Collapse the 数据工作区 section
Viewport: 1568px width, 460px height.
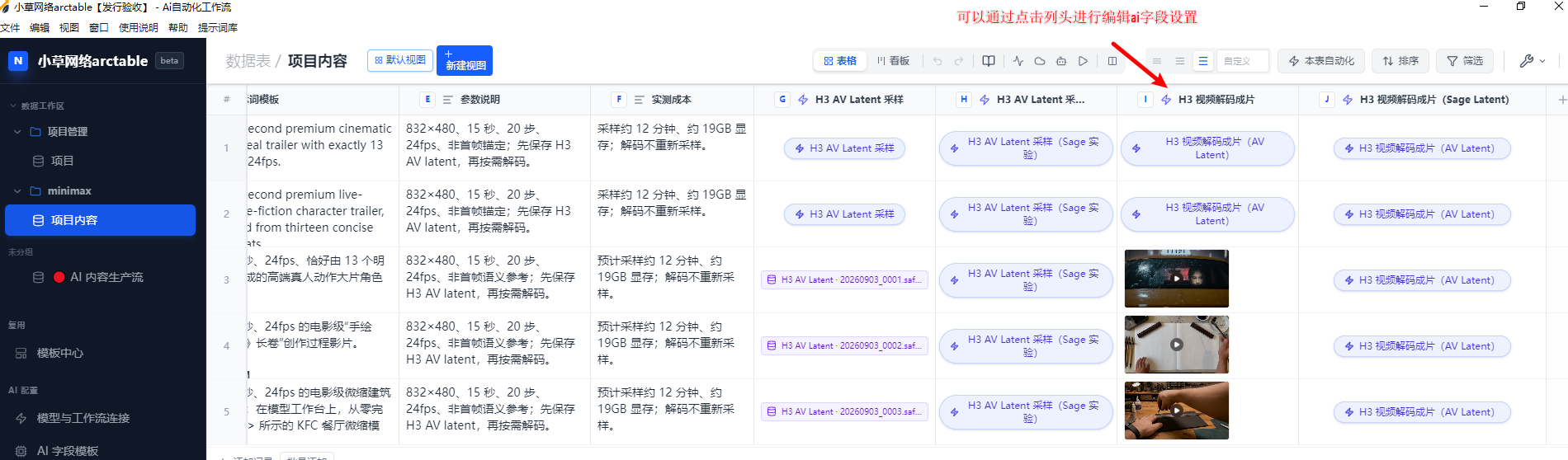tap(12, 106)
